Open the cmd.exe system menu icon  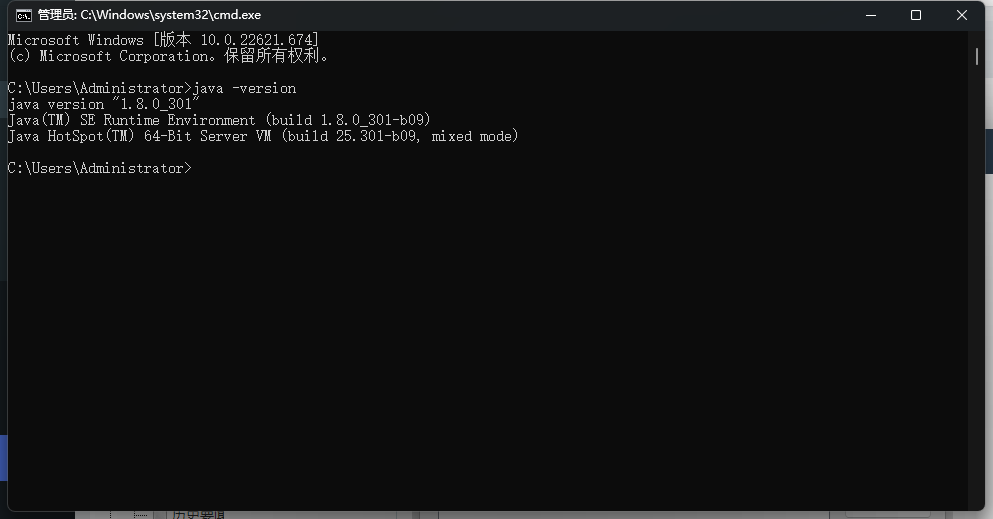23,15
